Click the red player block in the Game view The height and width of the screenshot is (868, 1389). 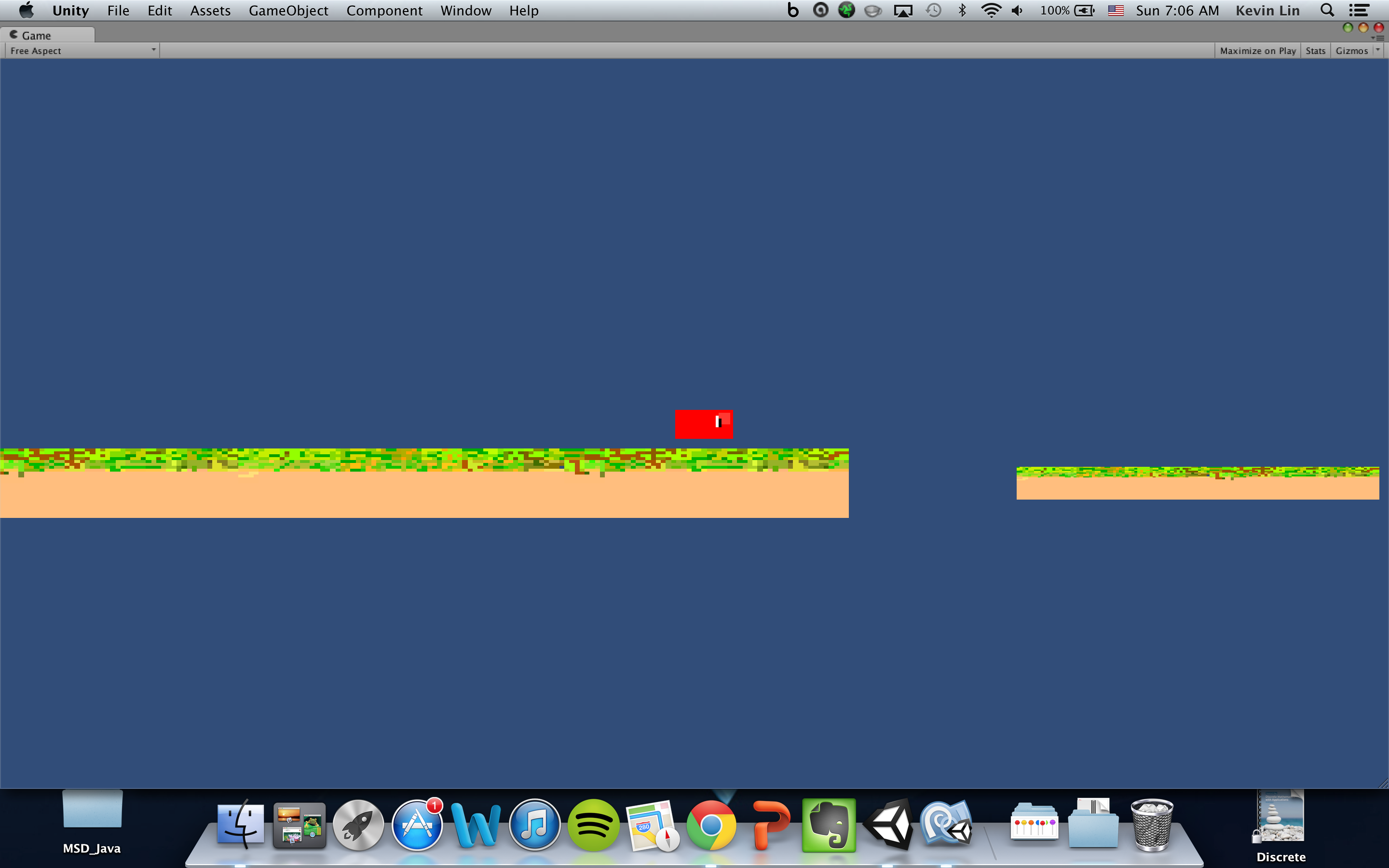tap(703, 424)
